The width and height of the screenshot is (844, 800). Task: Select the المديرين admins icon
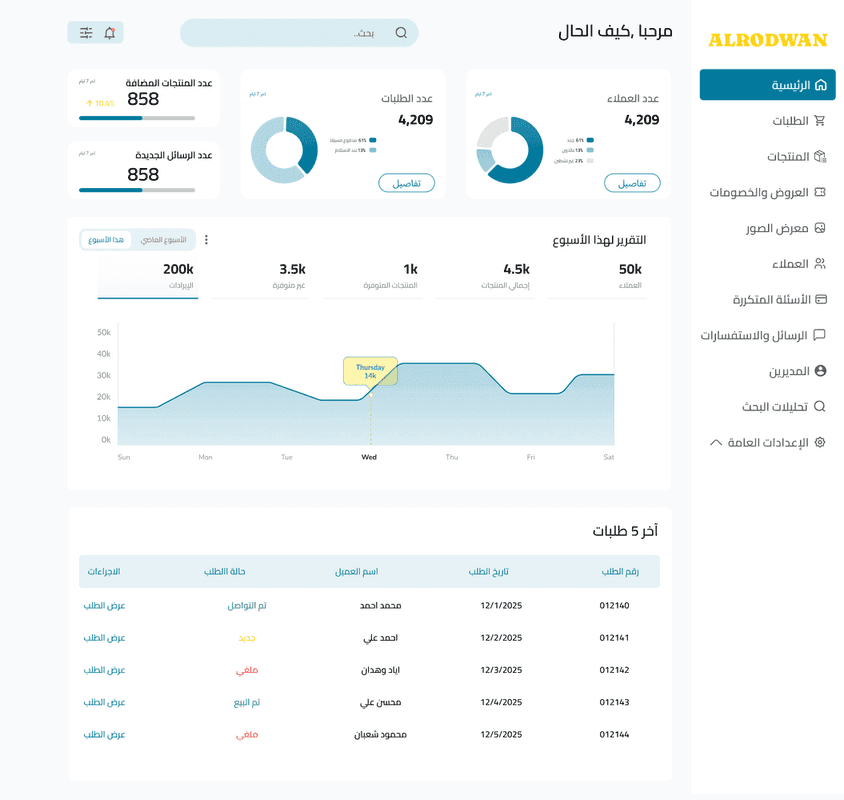pyautogui.click(x=821, y=370)
